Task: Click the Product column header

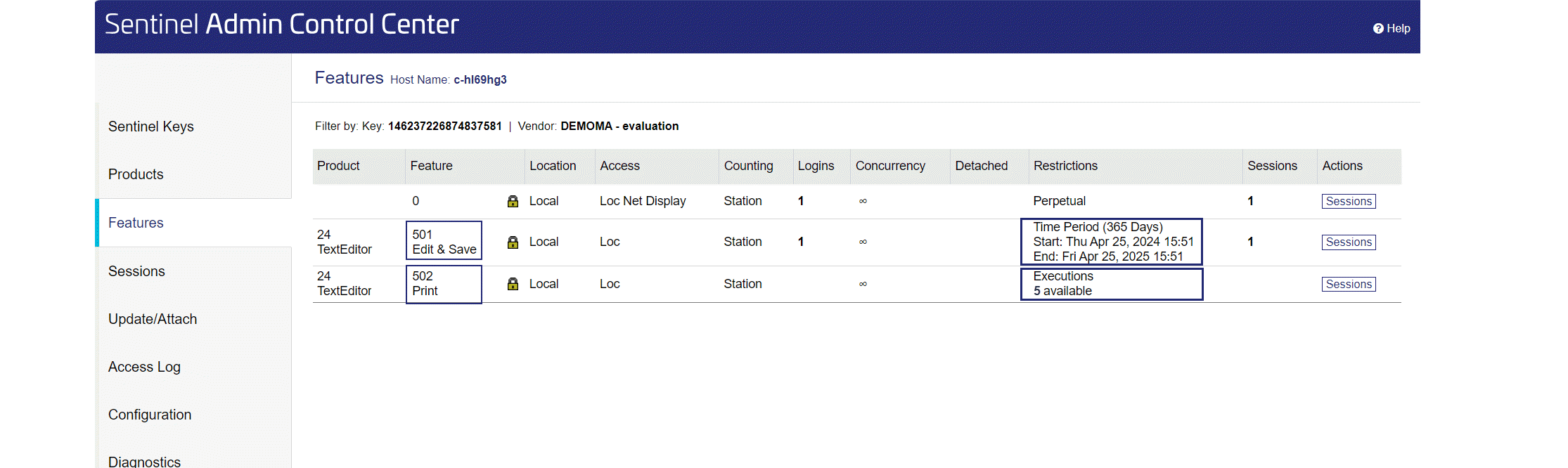Action: pyautogui.click(x=338, y=166)
